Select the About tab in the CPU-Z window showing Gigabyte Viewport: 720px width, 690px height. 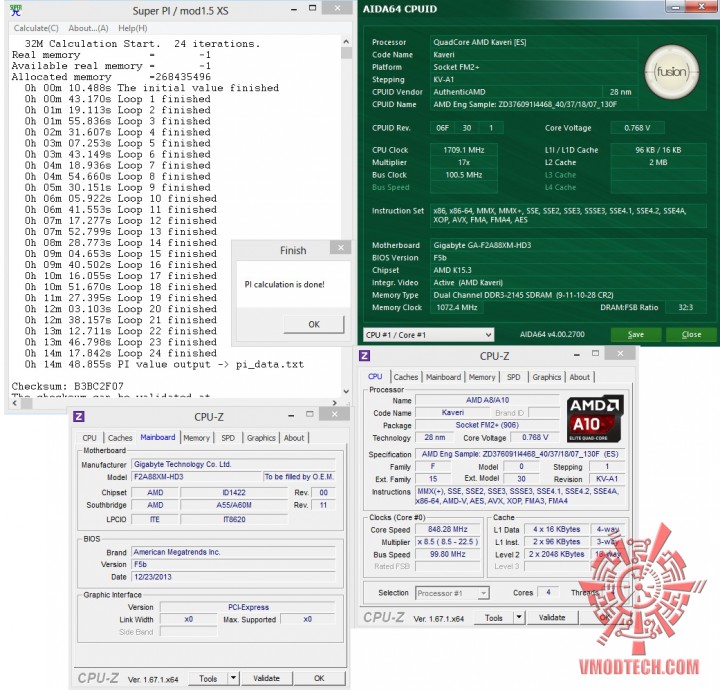(x=294, y=438)
